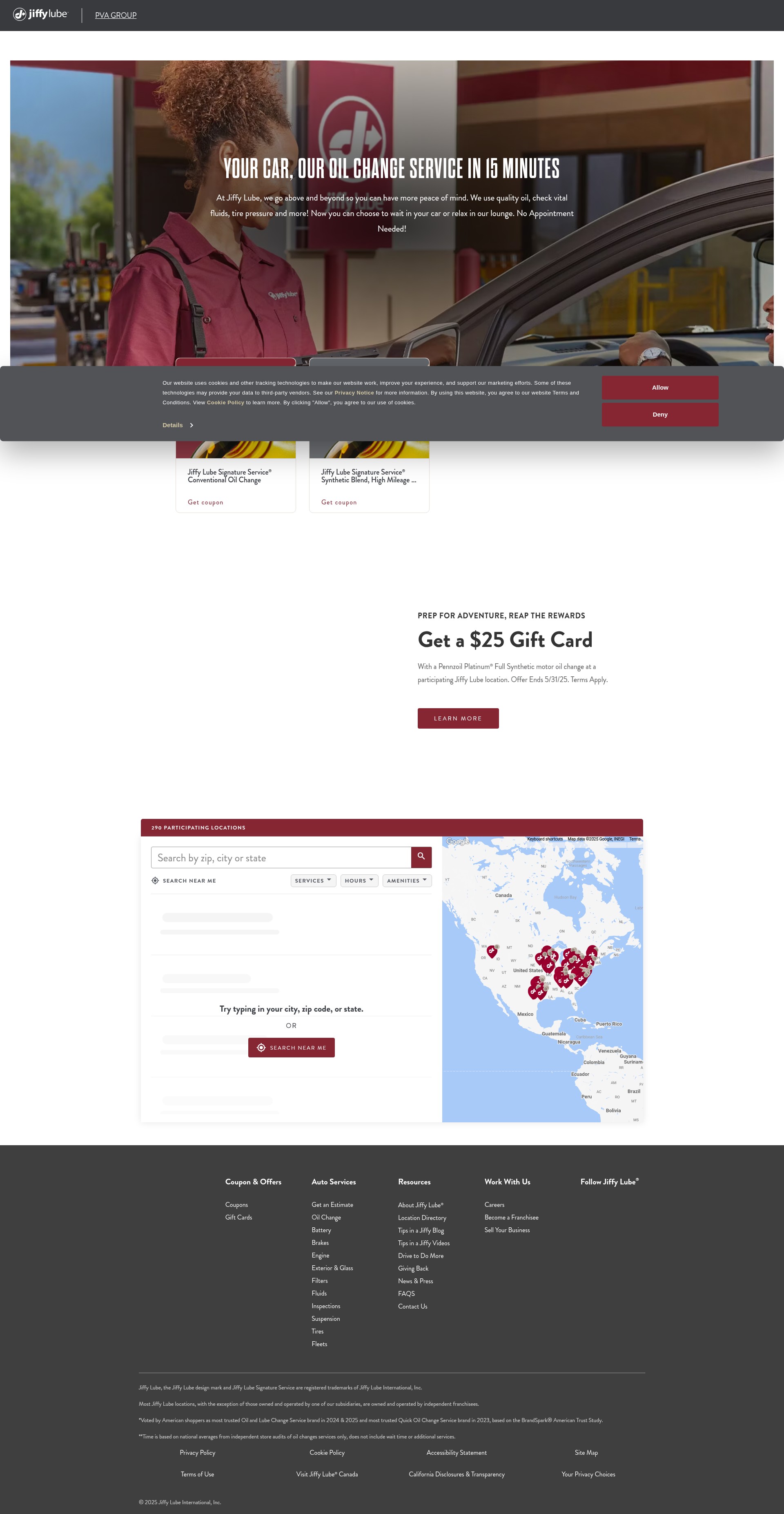Open Visit Jiffy Lube Canada link
Image resolution: width=784 pixels, height=1514 pixels.
[327, 1474]
